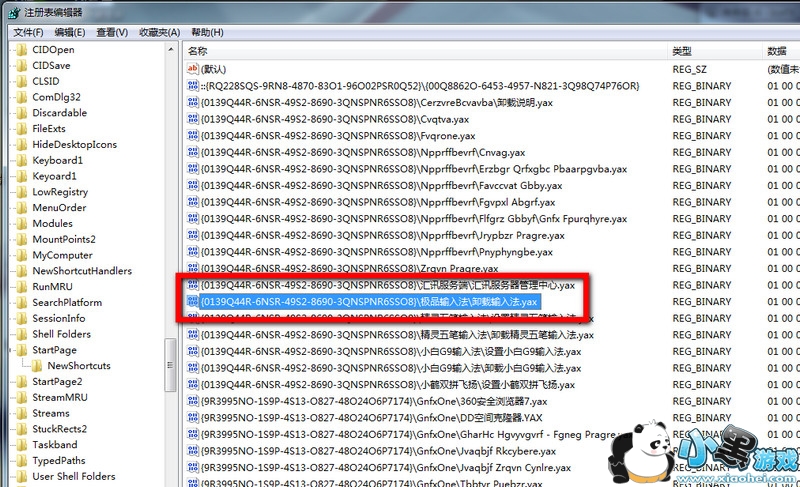
Task: Click the string value icon of (默认)
Action: click(192, 69)
